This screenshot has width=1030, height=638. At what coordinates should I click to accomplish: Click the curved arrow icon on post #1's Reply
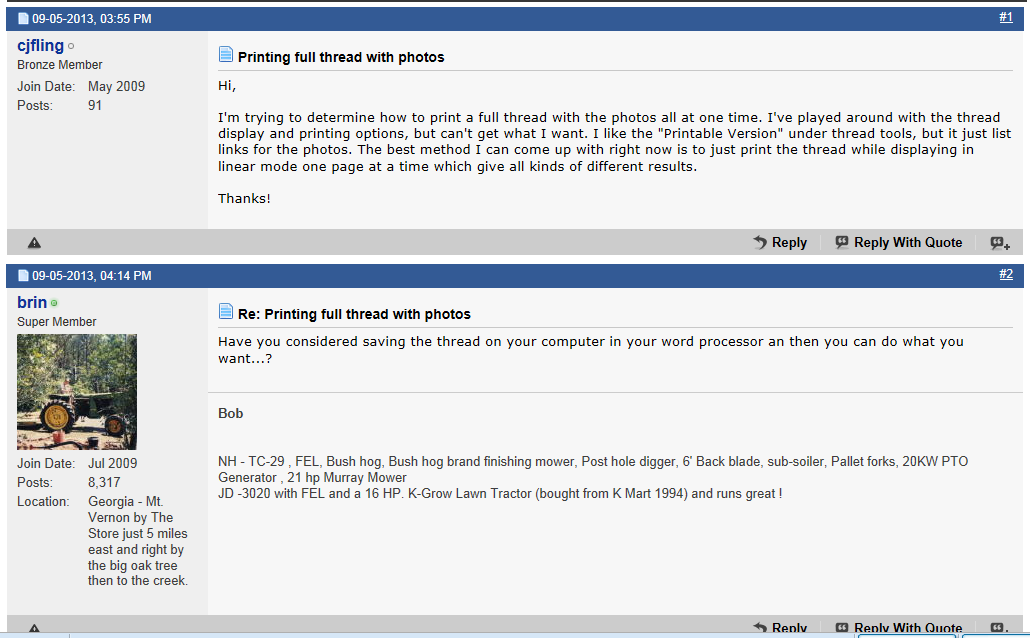tap(760, 243)
